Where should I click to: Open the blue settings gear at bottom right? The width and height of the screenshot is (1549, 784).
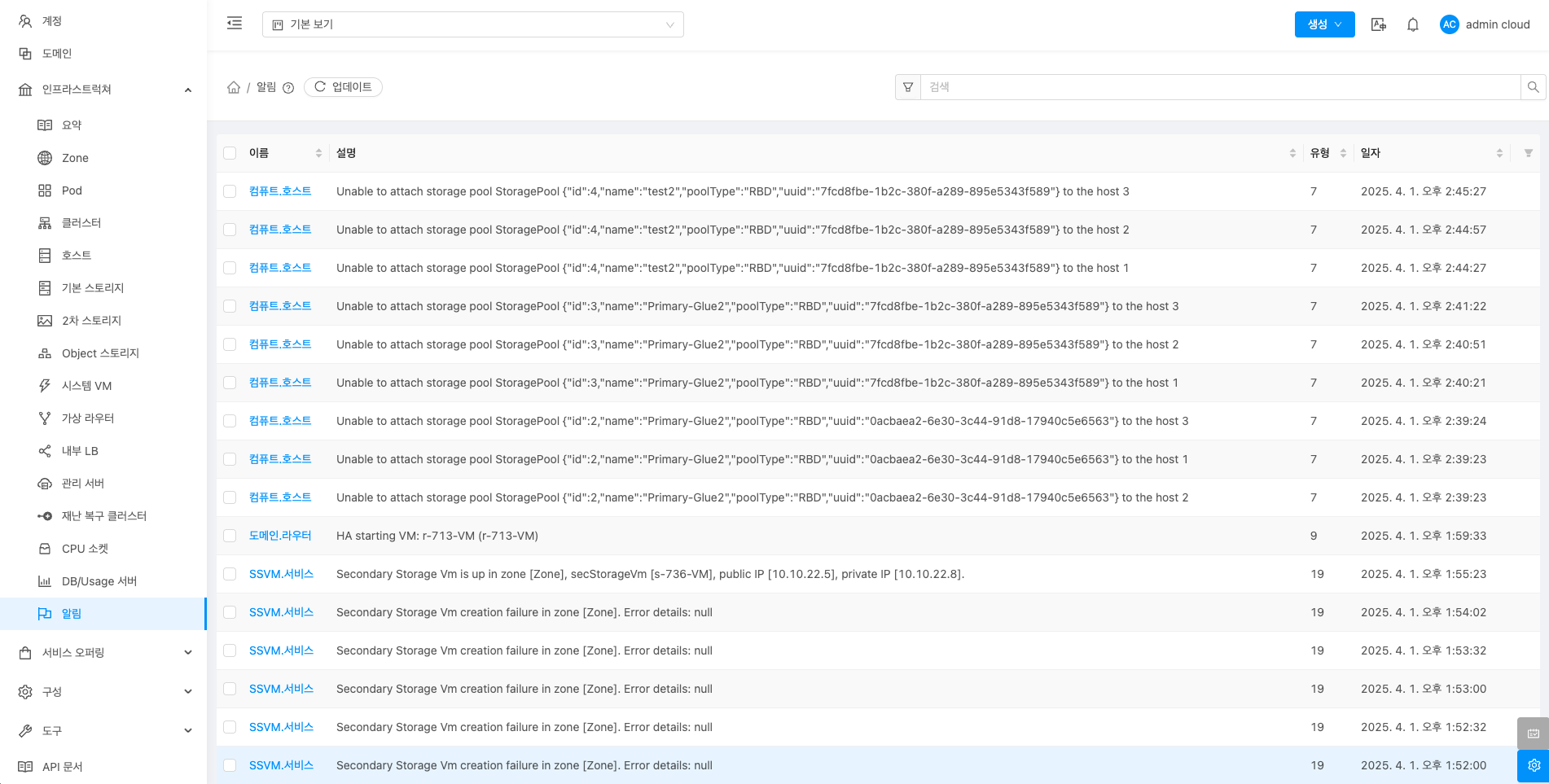click(1533, 765)
